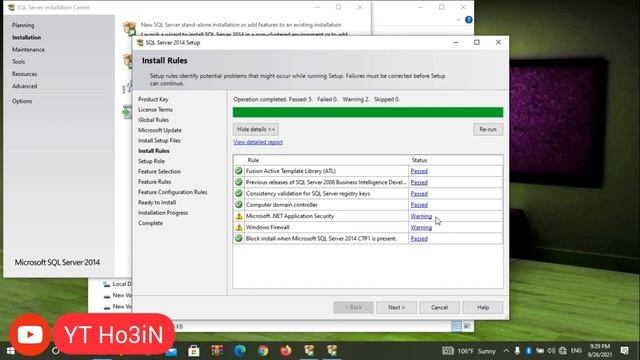Click the Bluetooth icon in the system tray
This screenshot has width=640, height=360.
[x=528, y=351]
